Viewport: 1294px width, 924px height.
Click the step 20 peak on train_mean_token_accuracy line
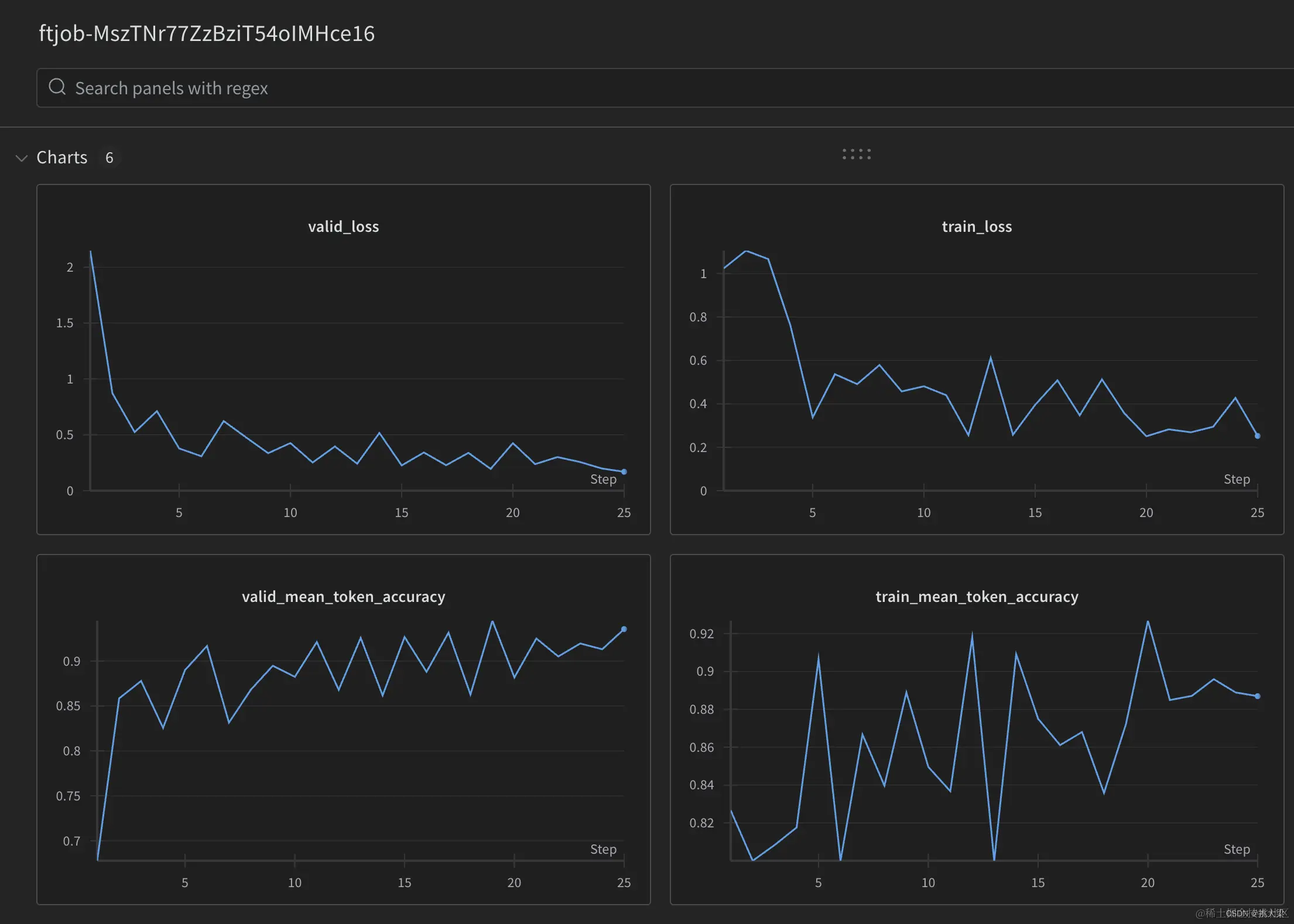tap(1148, 622)
